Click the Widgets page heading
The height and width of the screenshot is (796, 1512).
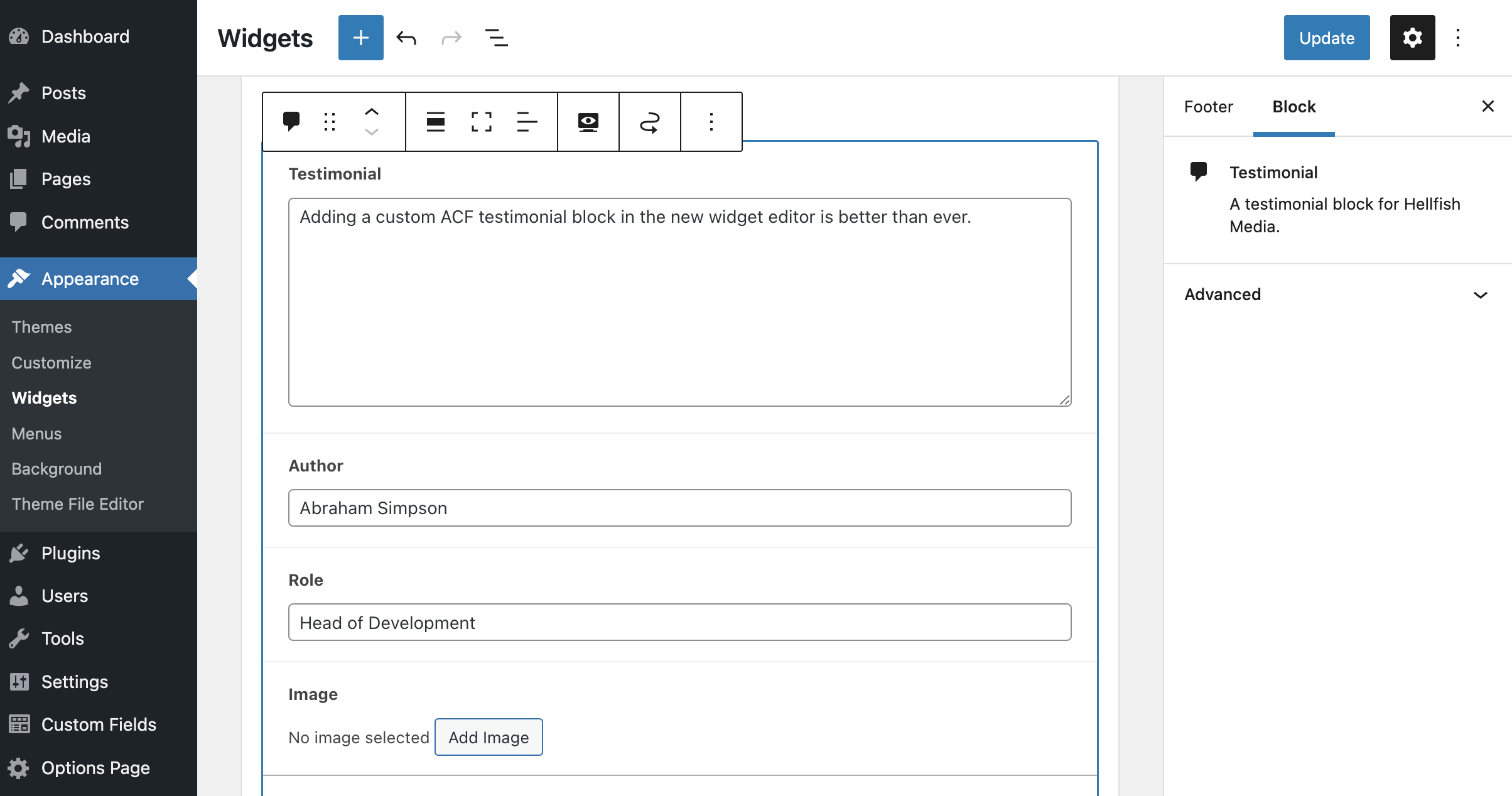(x=265, y=38)
